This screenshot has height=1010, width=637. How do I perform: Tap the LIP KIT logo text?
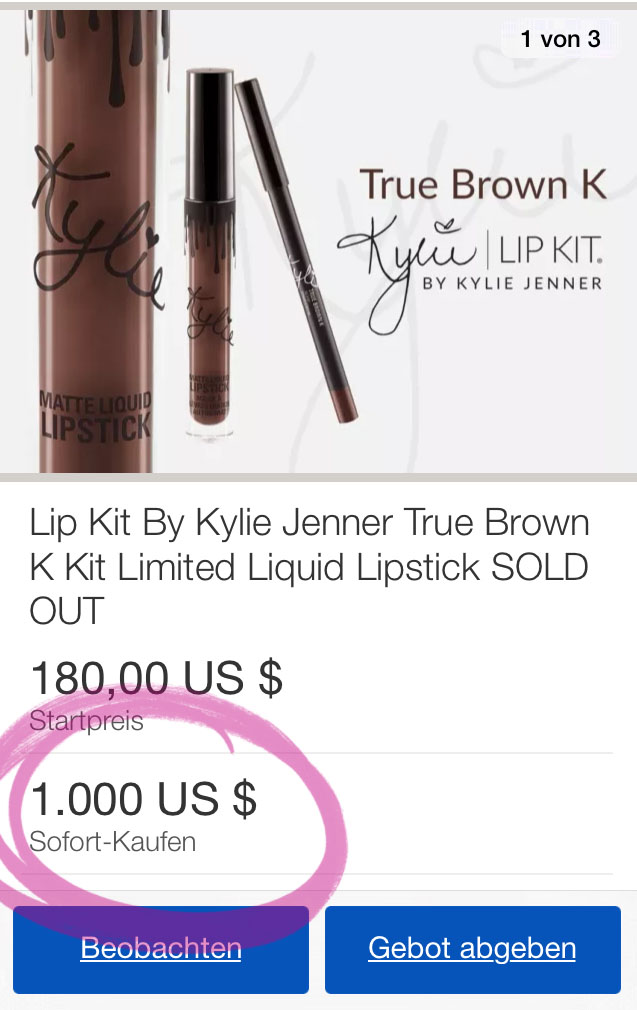[x=551, y=250]
